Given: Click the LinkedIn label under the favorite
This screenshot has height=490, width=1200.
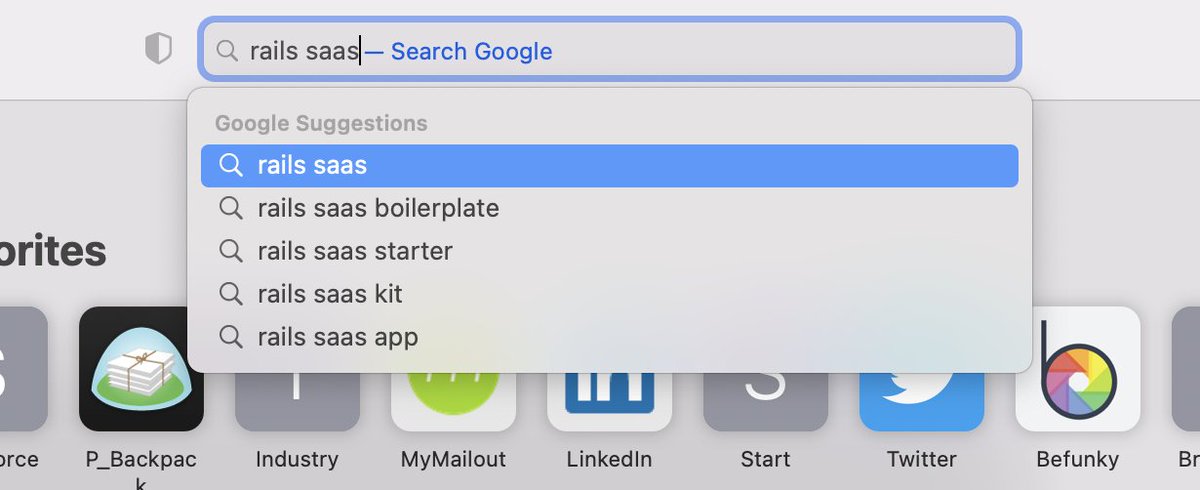Looking at the screenshot, I should tap(609, 460).
